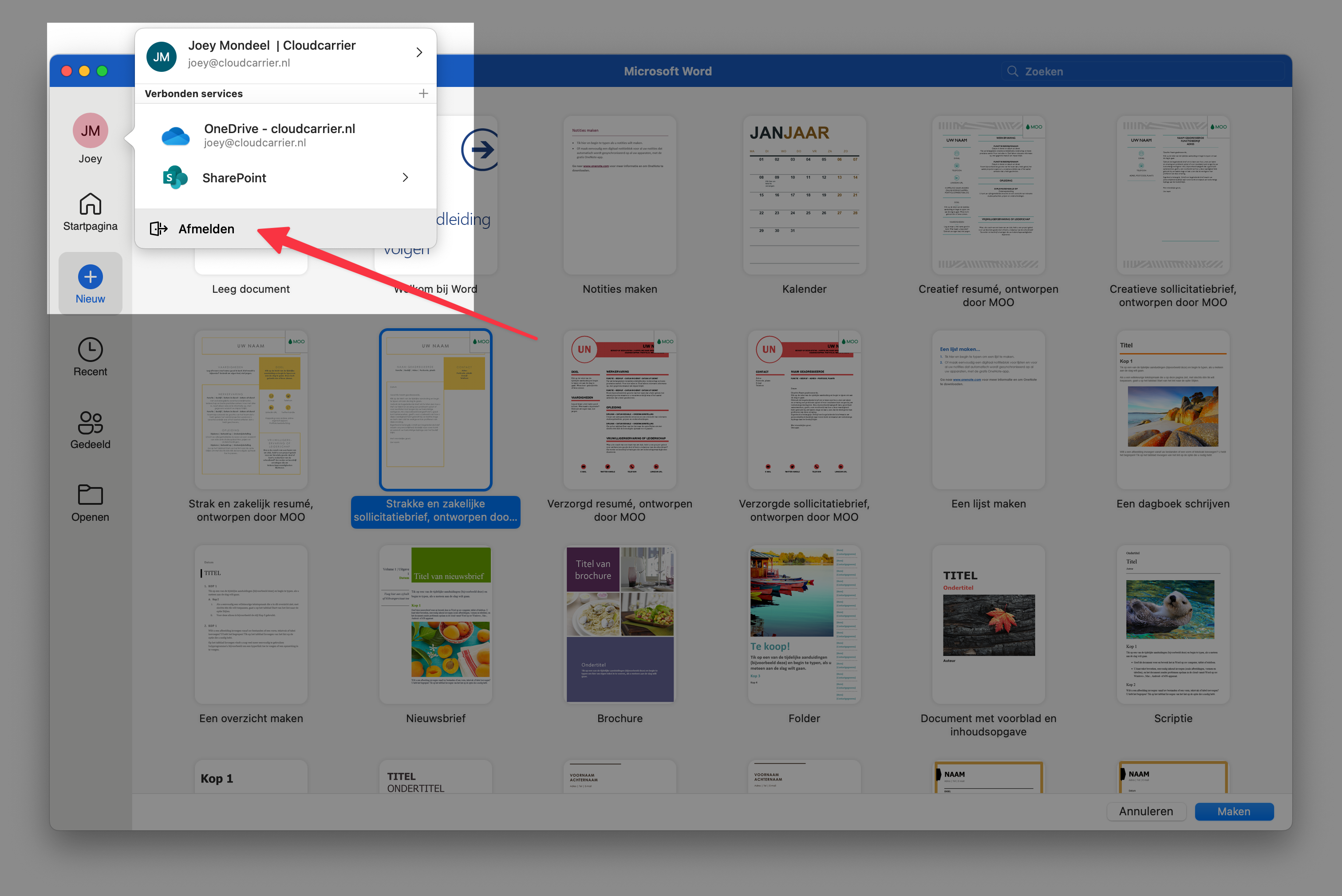
Task: Select Creatief resumé MOO template
Action: [988, 196]
